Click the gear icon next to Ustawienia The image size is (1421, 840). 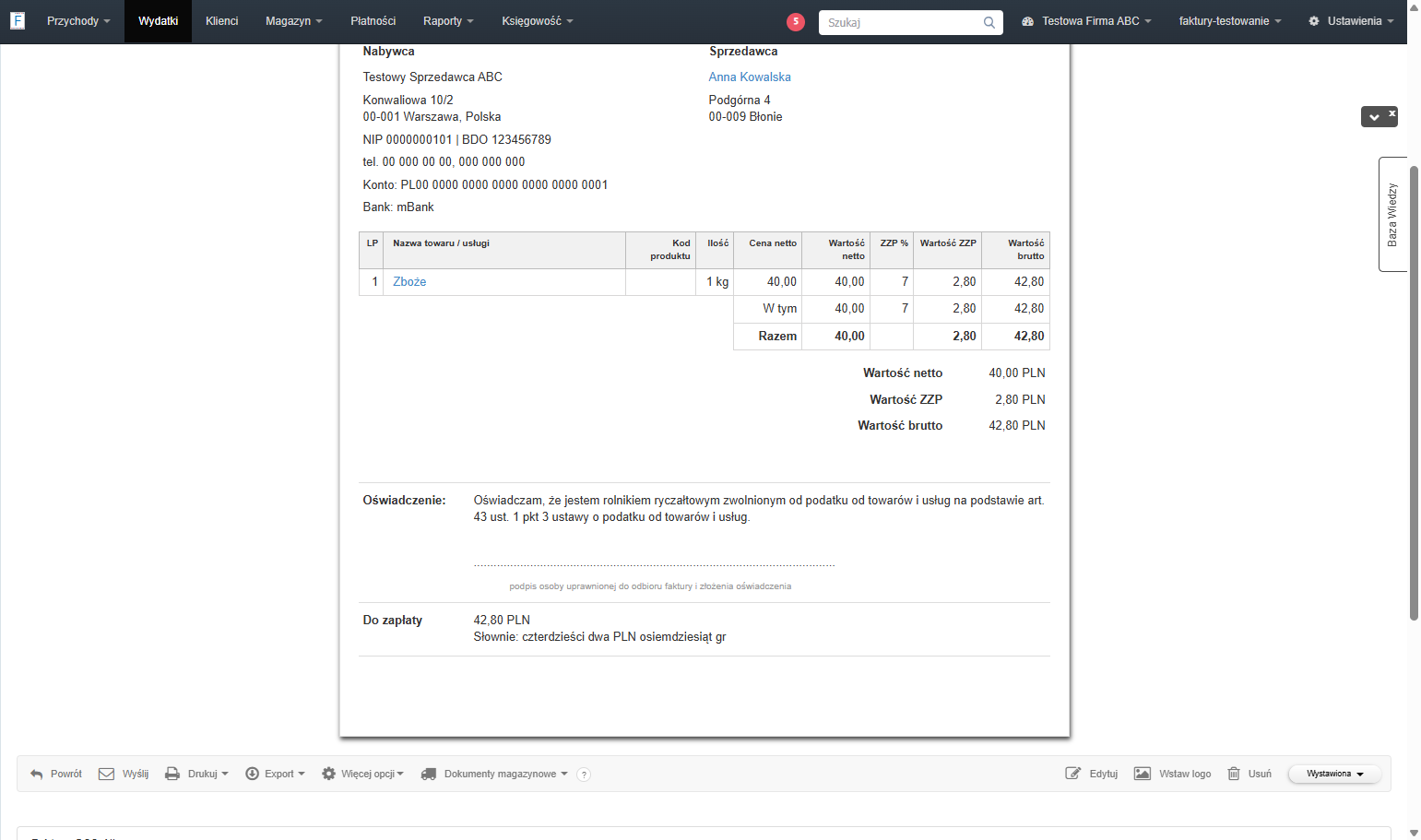pyautogui.click(x=1314, y=21)
